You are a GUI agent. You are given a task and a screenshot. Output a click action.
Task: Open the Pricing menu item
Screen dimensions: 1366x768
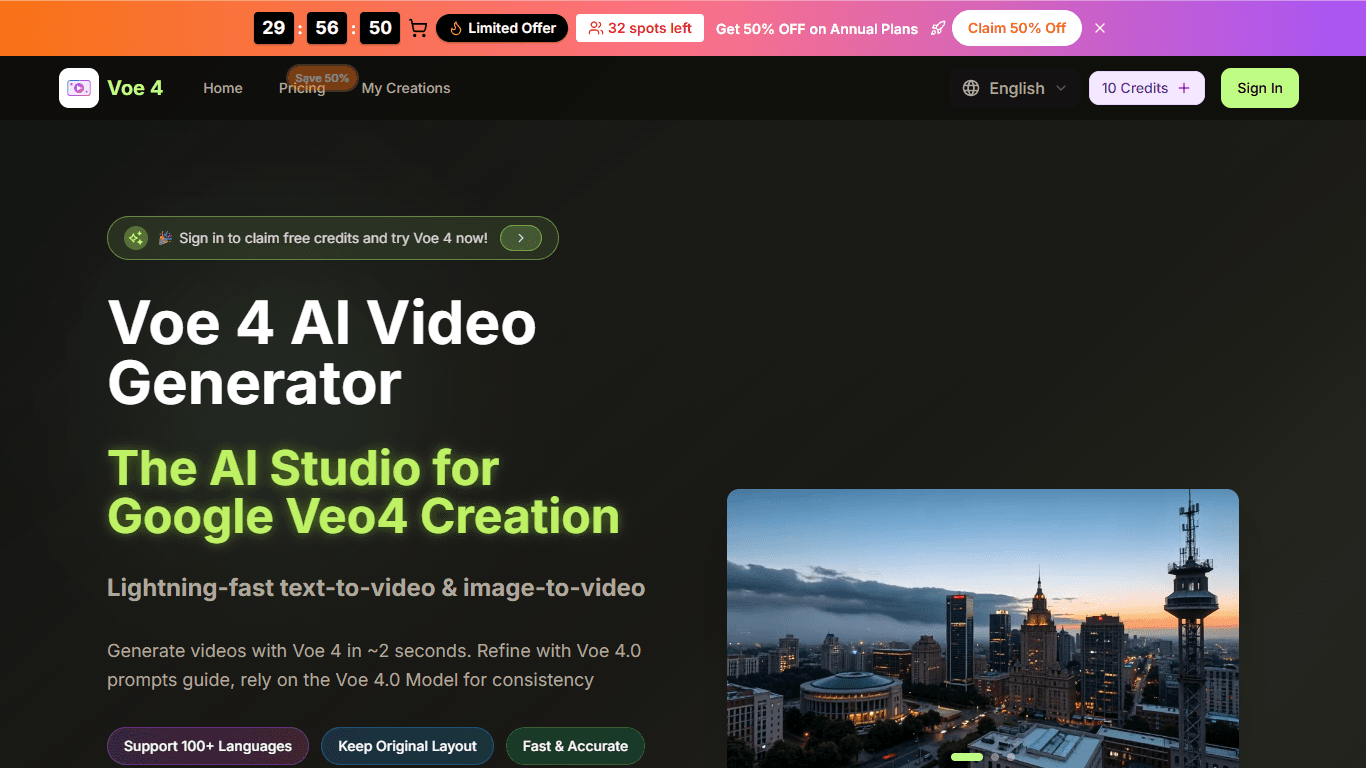click(302, 88)
